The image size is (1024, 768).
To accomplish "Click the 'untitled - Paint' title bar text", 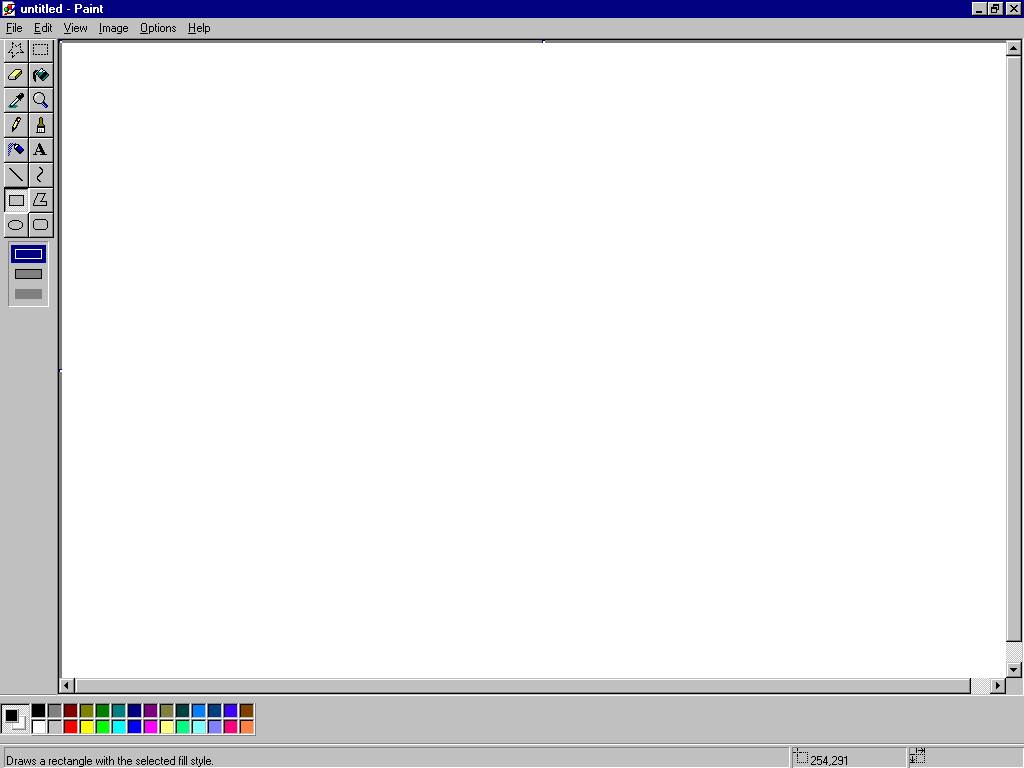I will (x=62, y=9).
